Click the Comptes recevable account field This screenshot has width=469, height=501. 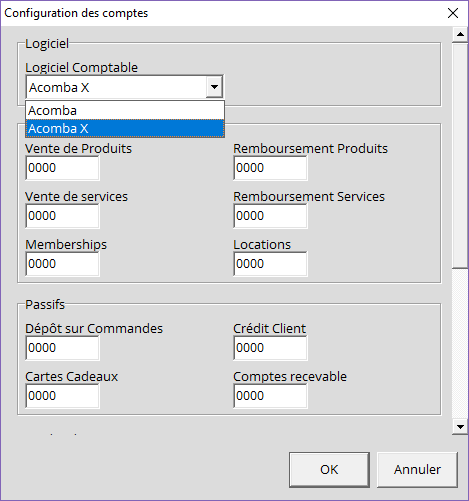tap(270, 396)
